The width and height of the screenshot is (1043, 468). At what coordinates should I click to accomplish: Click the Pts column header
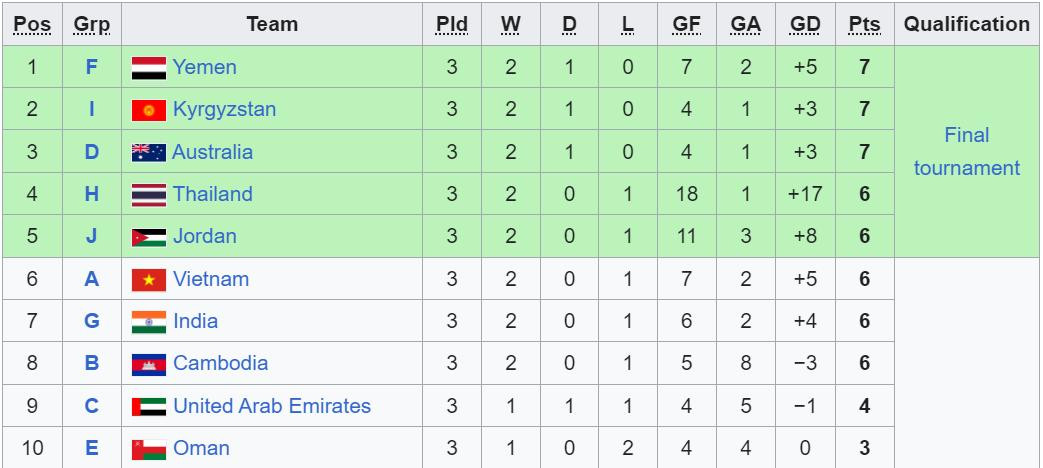(x=864, y=24)
